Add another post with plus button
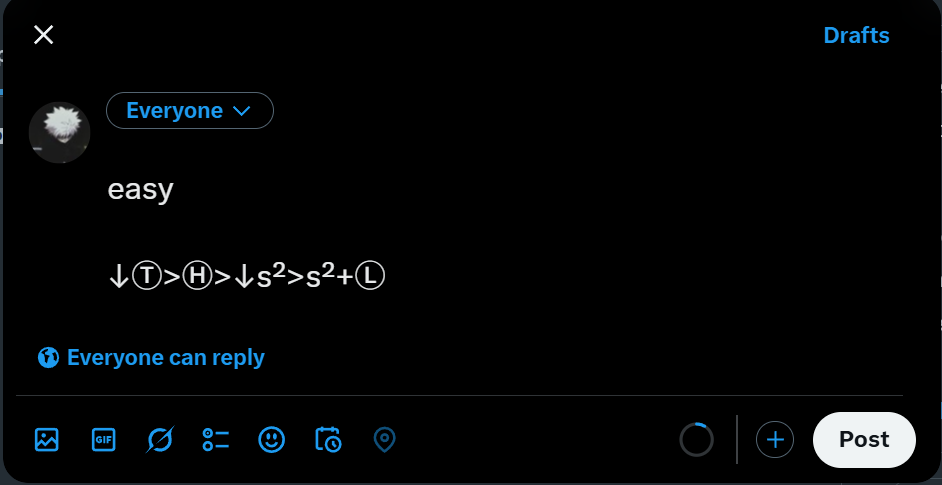The image size is (942, 485). pos(774,439)
